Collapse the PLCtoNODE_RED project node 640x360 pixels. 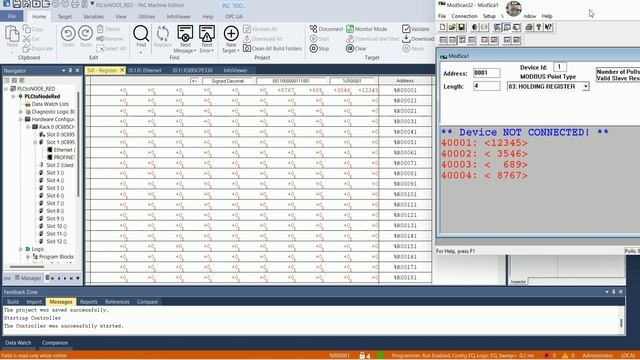[6, 89]
